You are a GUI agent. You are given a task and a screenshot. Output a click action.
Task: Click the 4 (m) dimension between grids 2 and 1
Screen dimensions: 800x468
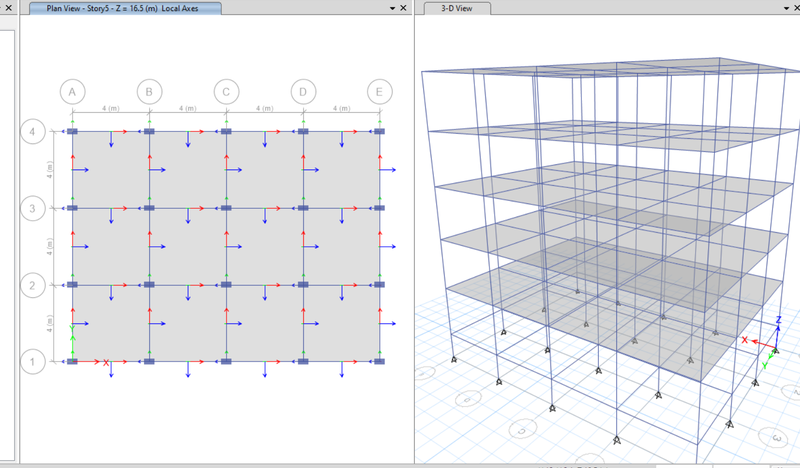[49, 324]
